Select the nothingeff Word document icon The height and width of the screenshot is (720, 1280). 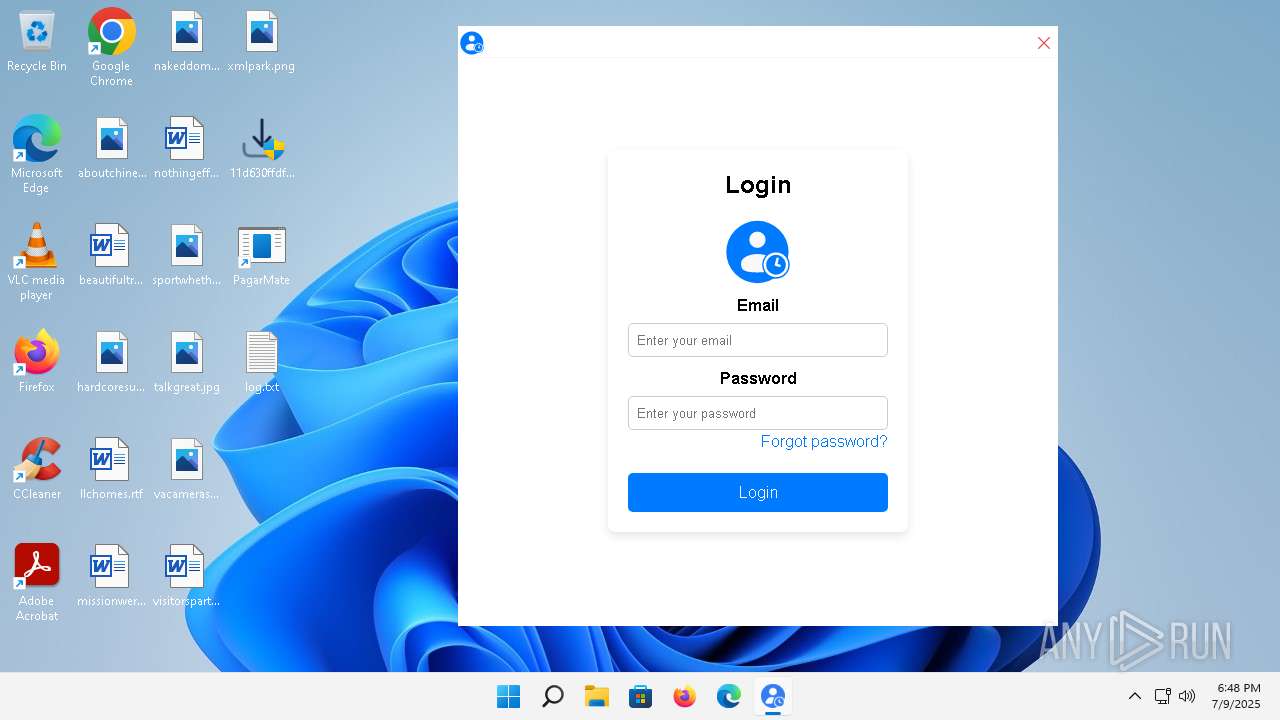tap(187, 148)
